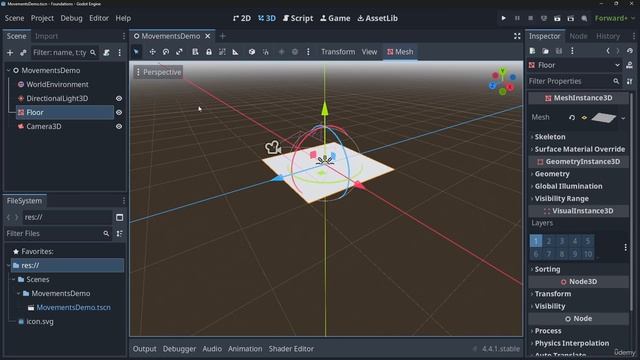Expand Visibility Range section
This screenshot has height=360, width=640.
pos(562,198)
